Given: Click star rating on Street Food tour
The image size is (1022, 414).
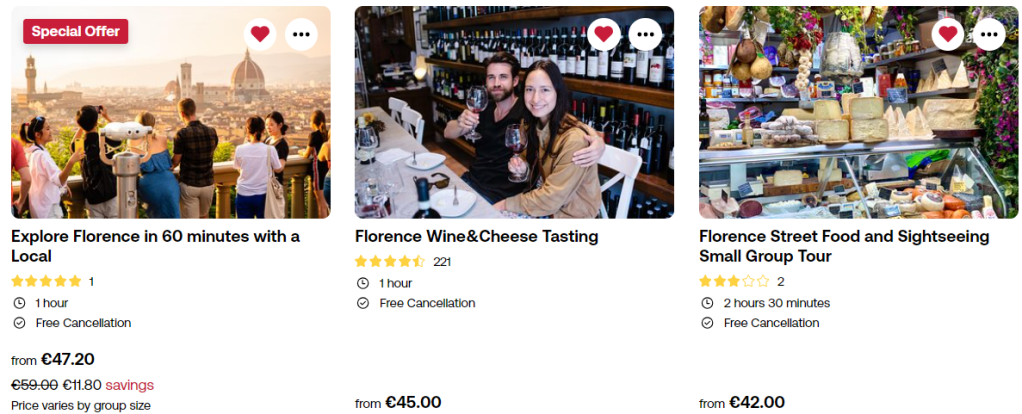Looking at the screenshot, I should pos(734,282).
